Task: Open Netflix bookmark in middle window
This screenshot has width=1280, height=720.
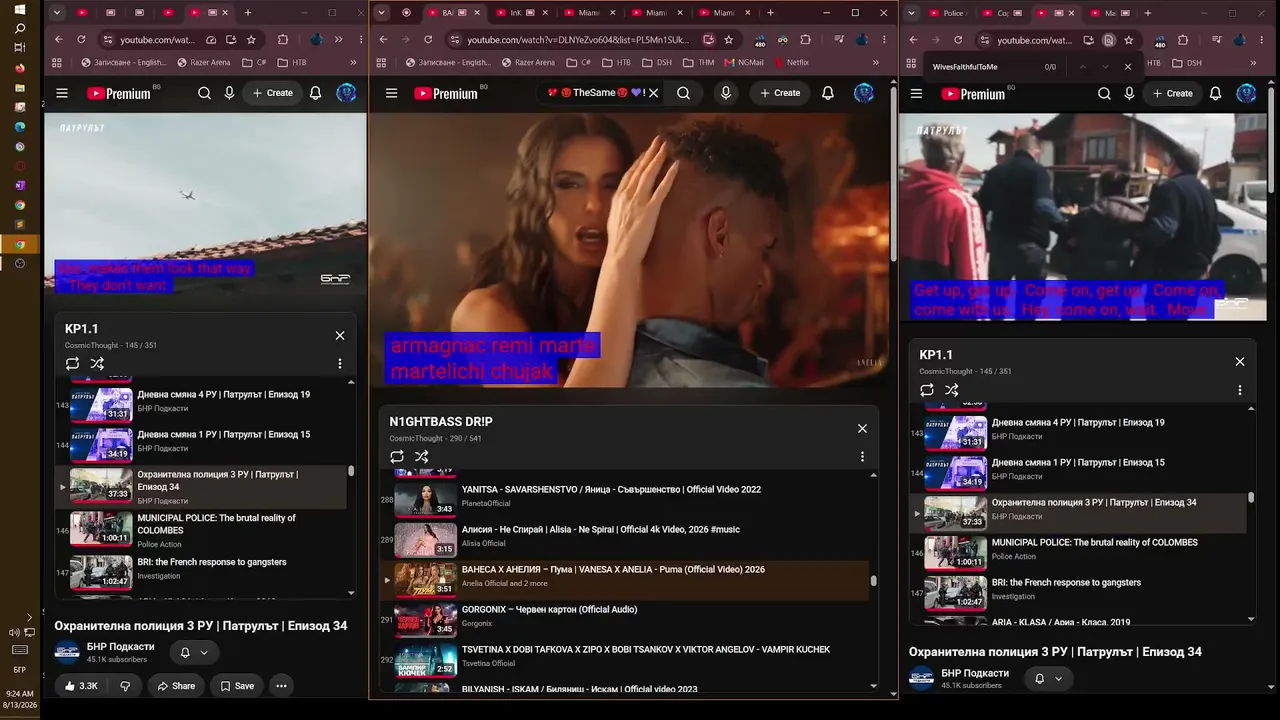Action: [790, 62]
